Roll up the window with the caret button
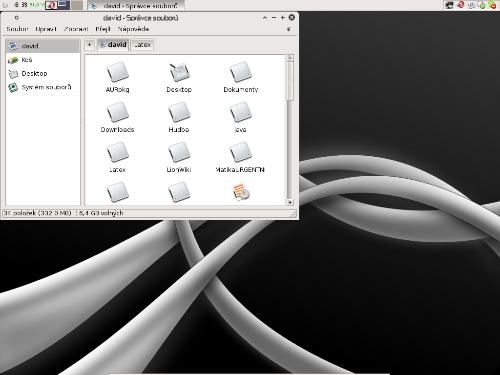Viewport: 500px width, 375px height. [x=265, y=18]
